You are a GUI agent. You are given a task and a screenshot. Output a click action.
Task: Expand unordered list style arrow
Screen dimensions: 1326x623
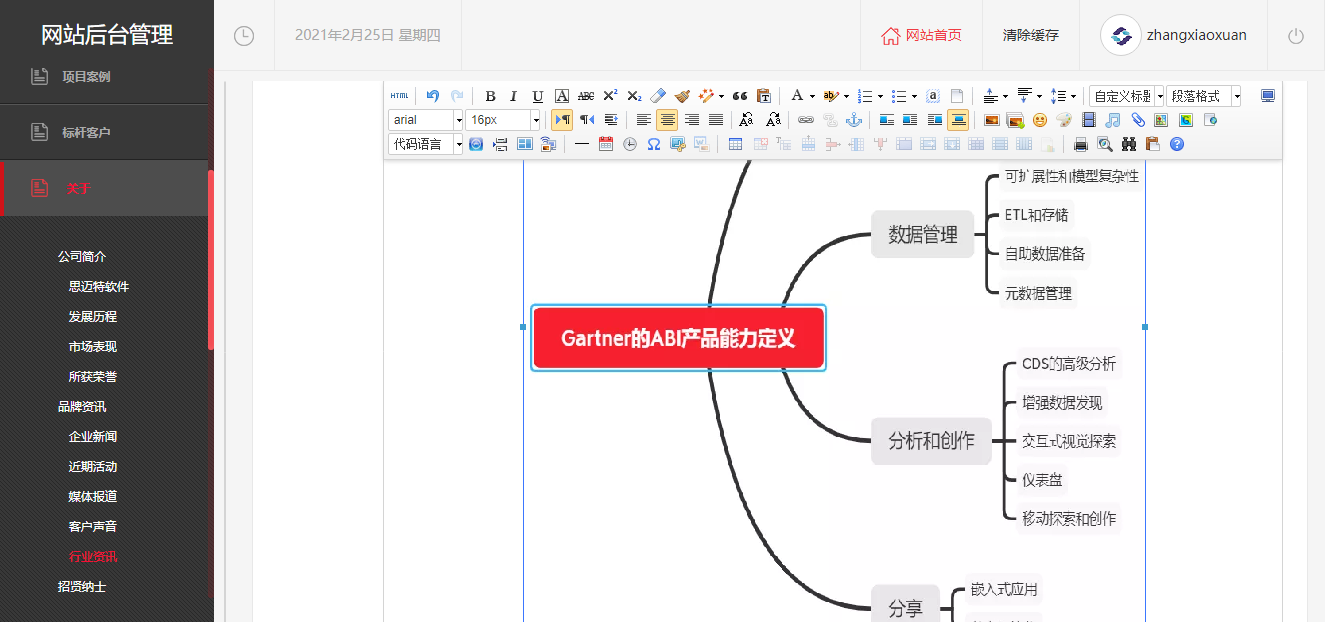[914, 97]
